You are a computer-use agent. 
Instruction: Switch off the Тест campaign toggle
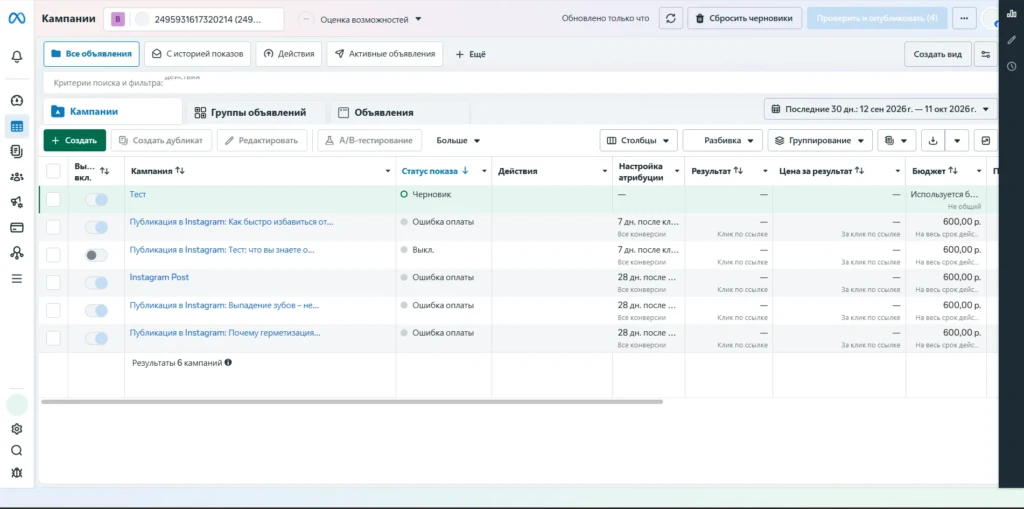coord(97,199)
